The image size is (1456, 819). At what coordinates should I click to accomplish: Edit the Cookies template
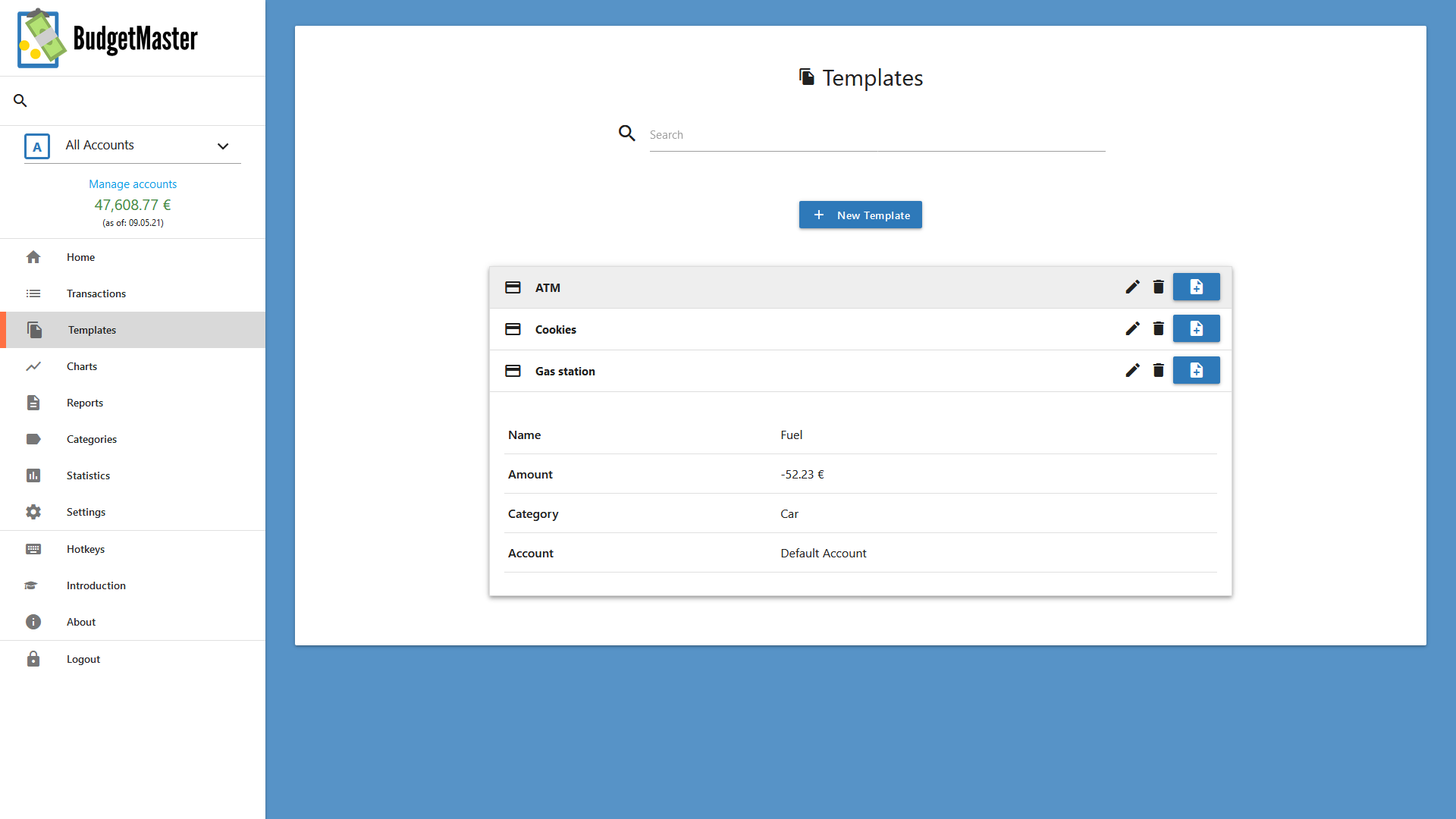tap(1132, 328)
